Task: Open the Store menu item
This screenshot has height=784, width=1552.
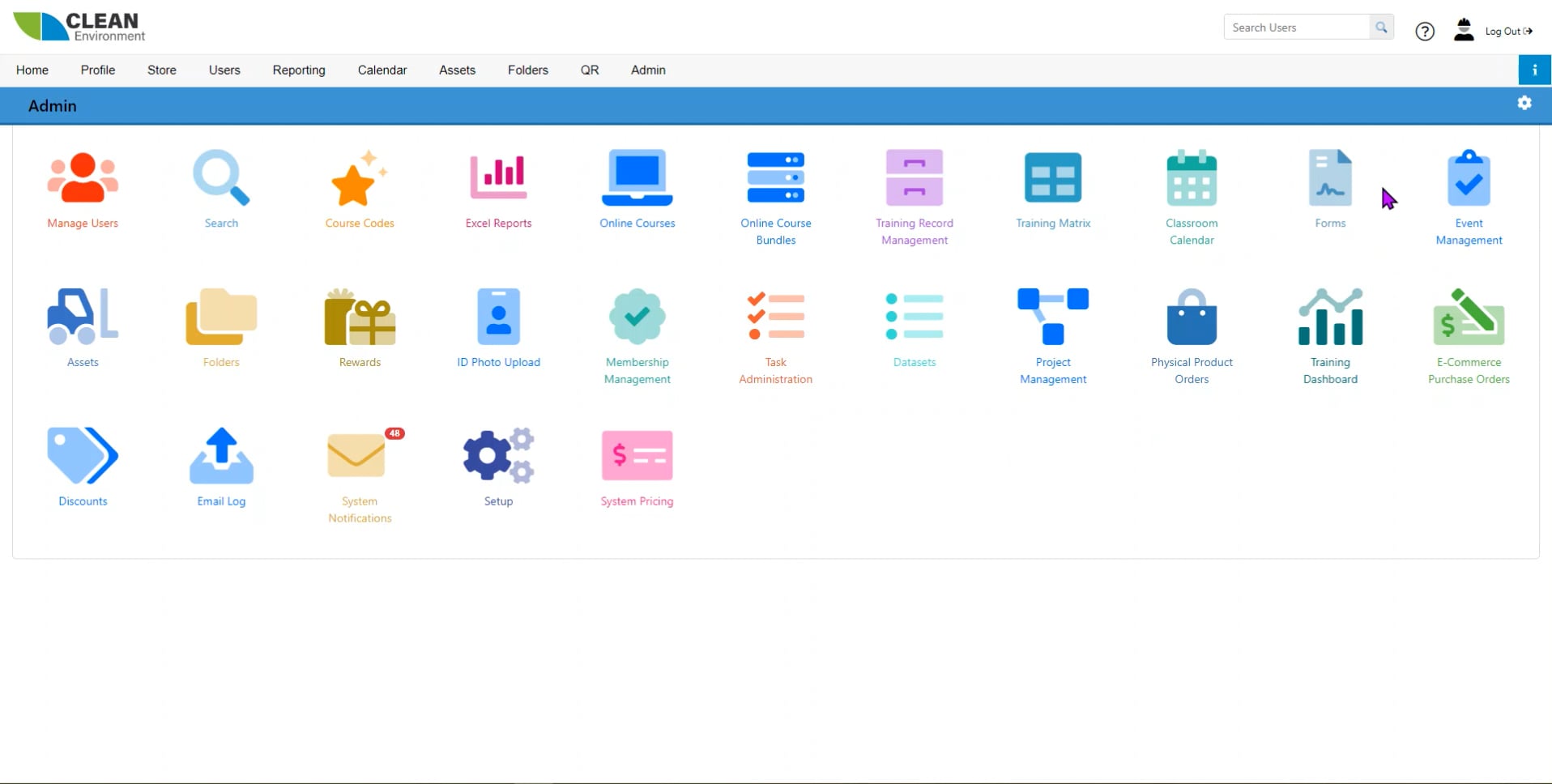Action: pyautogui.click(x=162, y=70)
